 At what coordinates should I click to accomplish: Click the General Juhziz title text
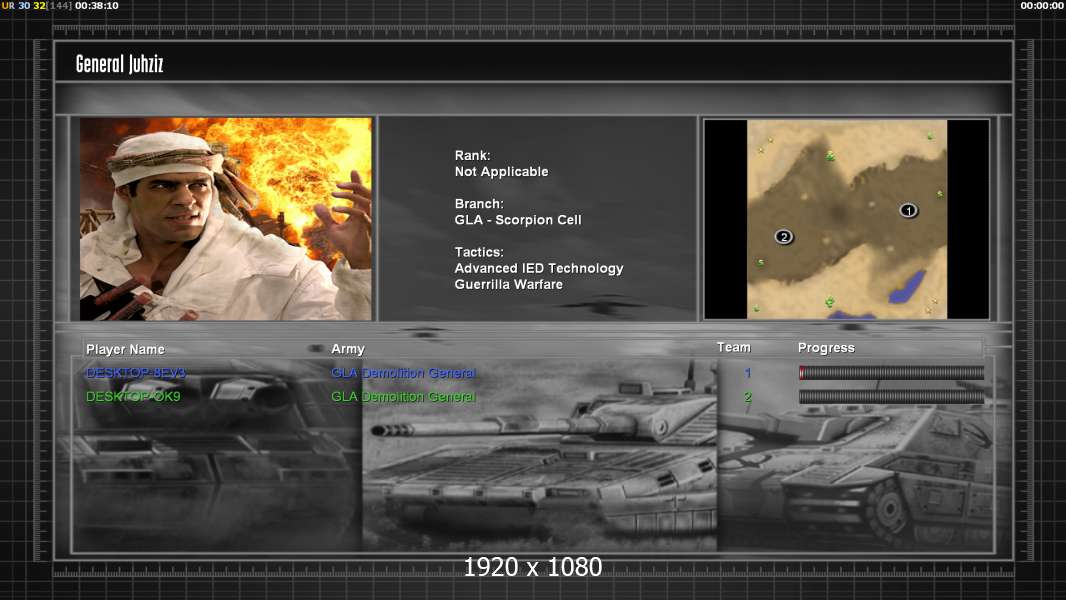pos(119,64)
